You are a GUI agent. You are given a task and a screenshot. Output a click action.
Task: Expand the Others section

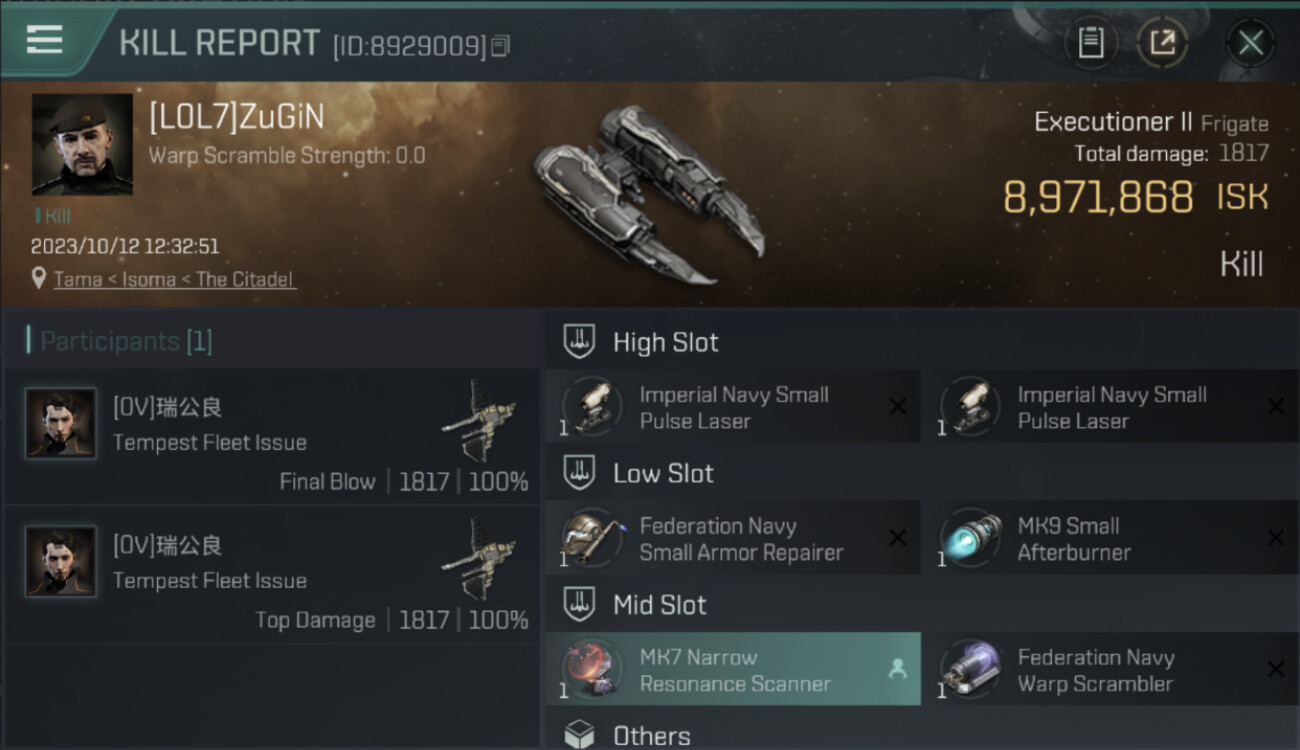coord(651,736)
